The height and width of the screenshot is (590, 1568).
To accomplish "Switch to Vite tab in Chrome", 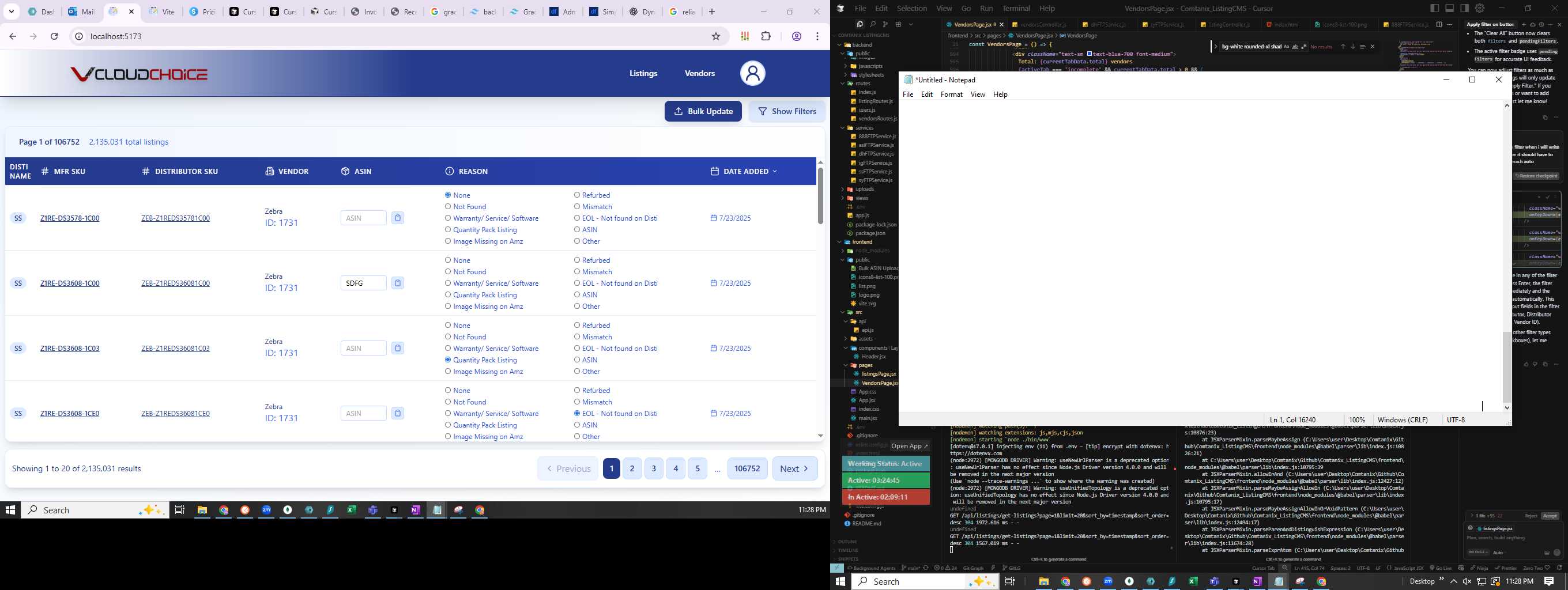I will [x=162, y=12].
